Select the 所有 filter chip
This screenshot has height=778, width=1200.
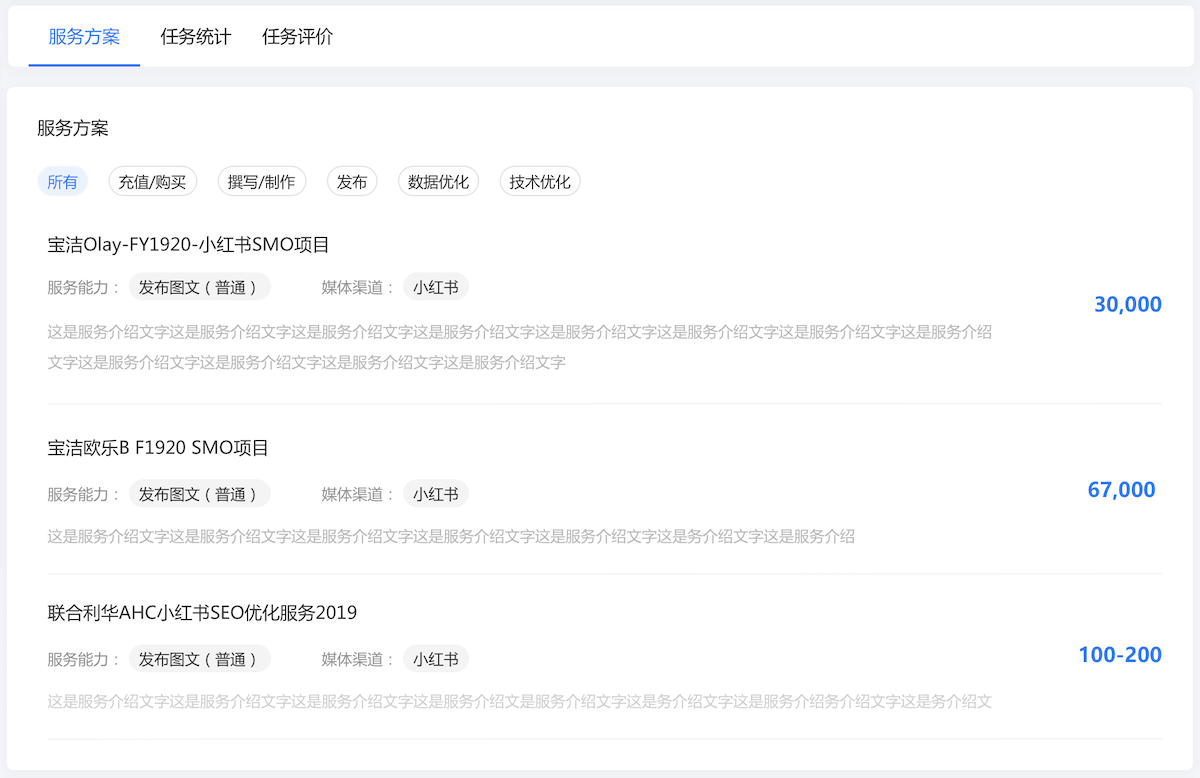tap(63, 182)
